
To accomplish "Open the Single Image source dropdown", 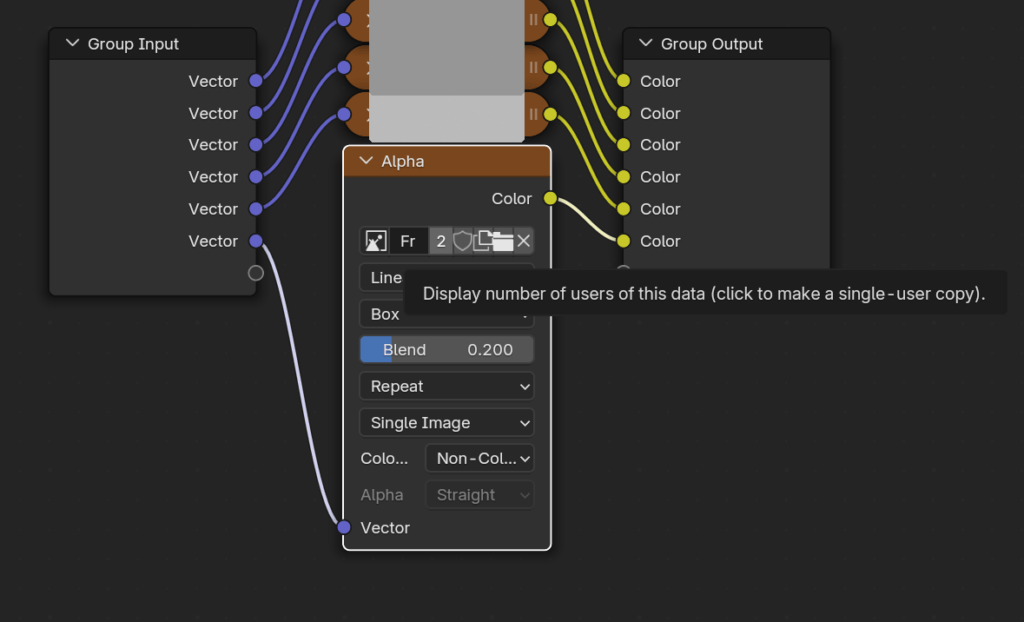I will [446, 423].
